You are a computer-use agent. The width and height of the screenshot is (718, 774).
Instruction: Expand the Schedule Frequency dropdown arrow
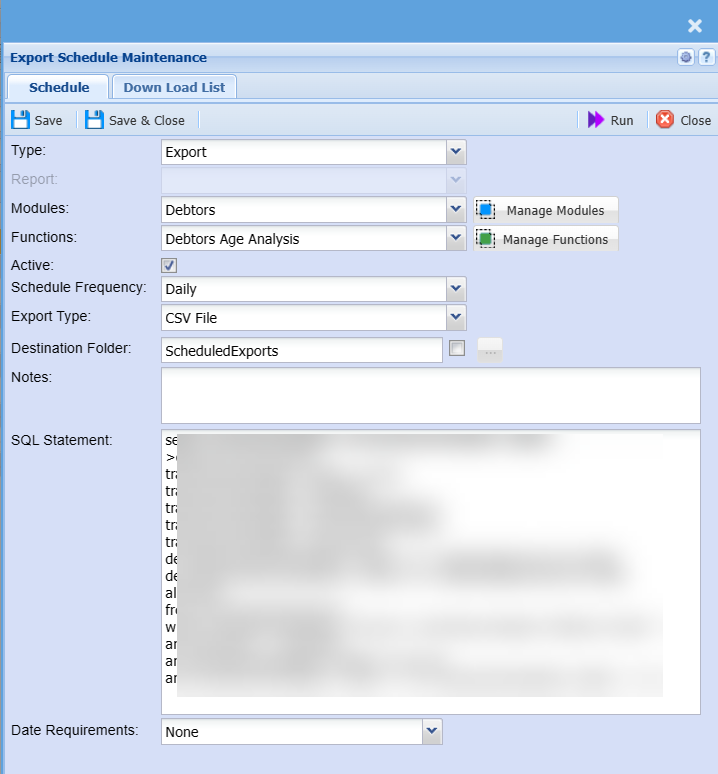tap(456, 289)
